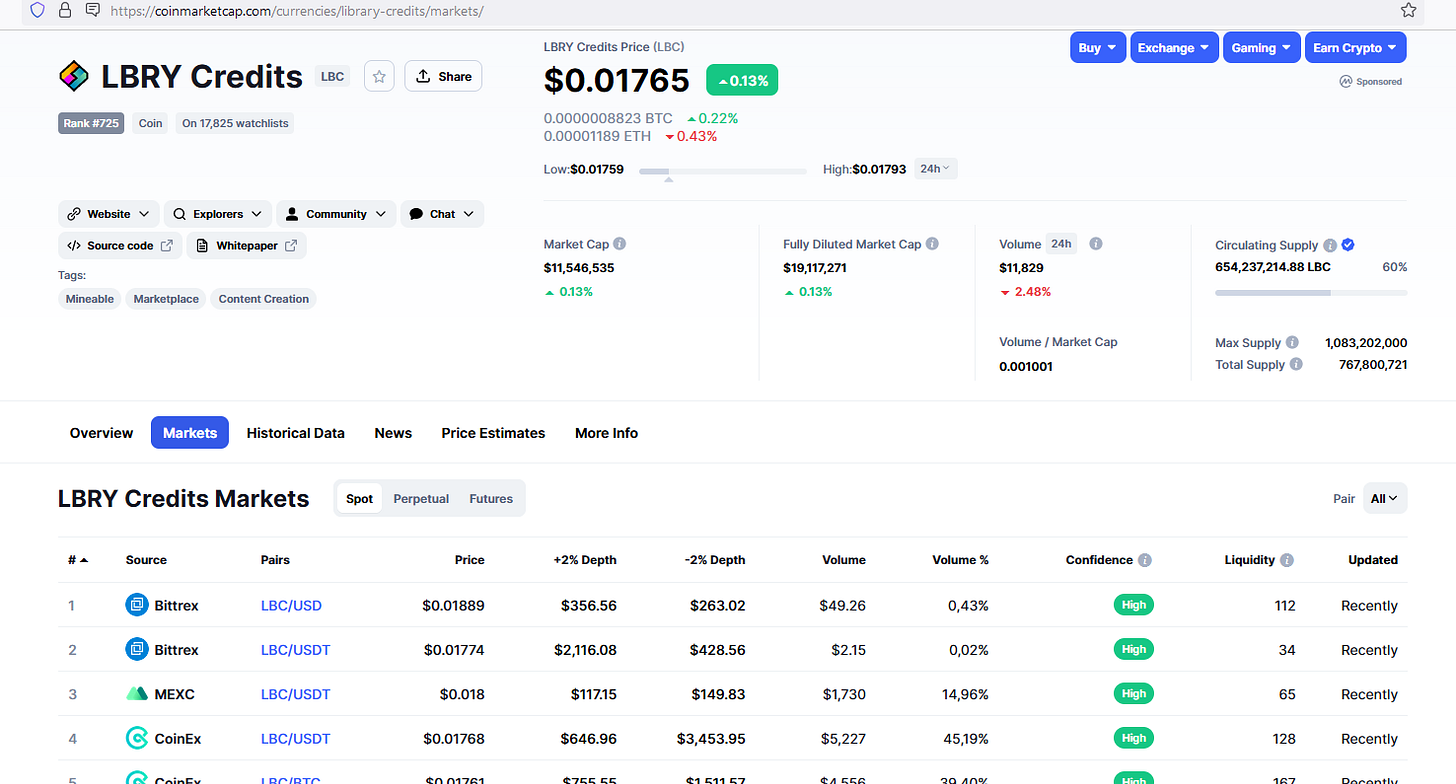Click the upward trend icon beside 0.22%
The height and width of the screenshot is (784, 1456).
tap(691, 119)
